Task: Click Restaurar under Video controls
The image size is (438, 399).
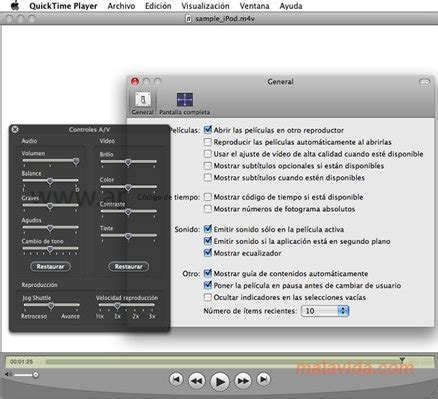Action: [129, 267]
